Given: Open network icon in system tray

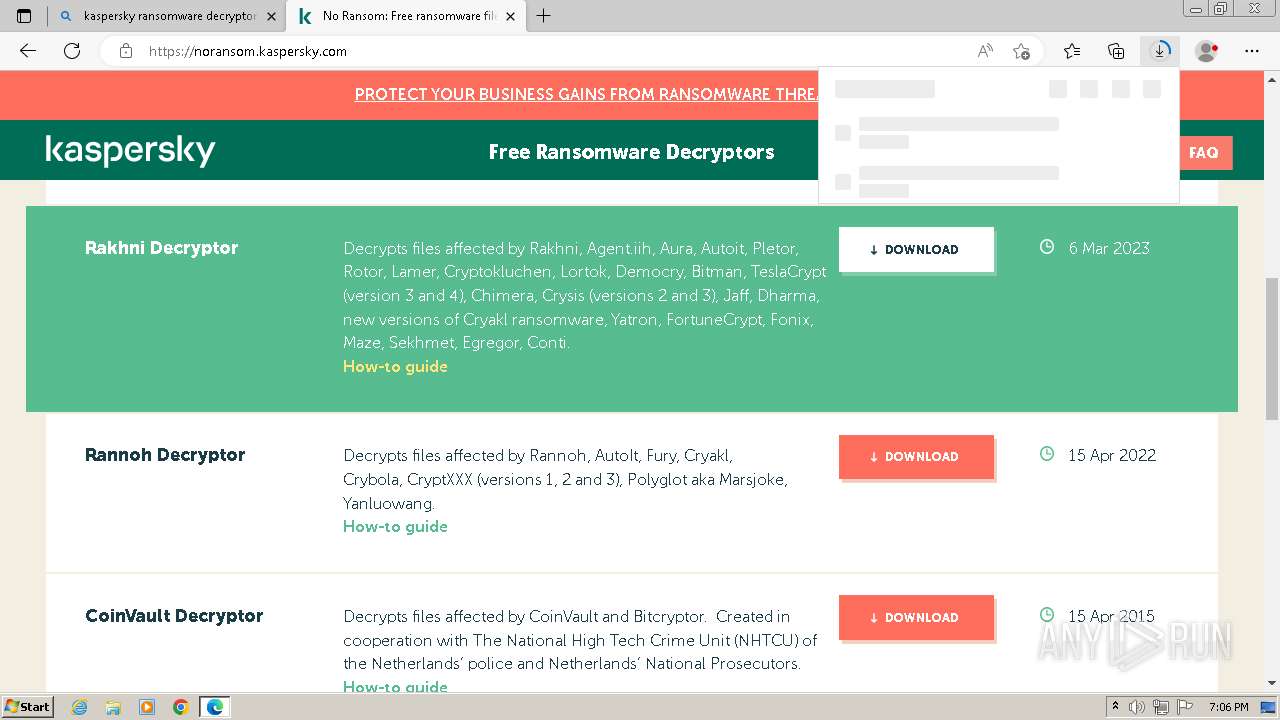Looking at the screenshot, I should (x=1161, y=707).
